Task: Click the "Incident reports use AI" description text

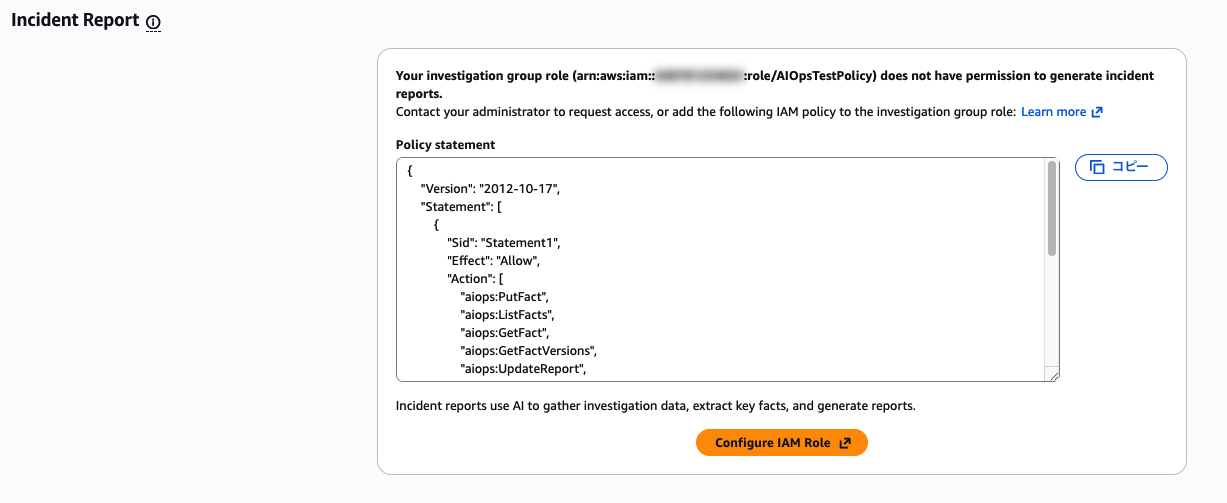Action: click(x=655, y=406)
